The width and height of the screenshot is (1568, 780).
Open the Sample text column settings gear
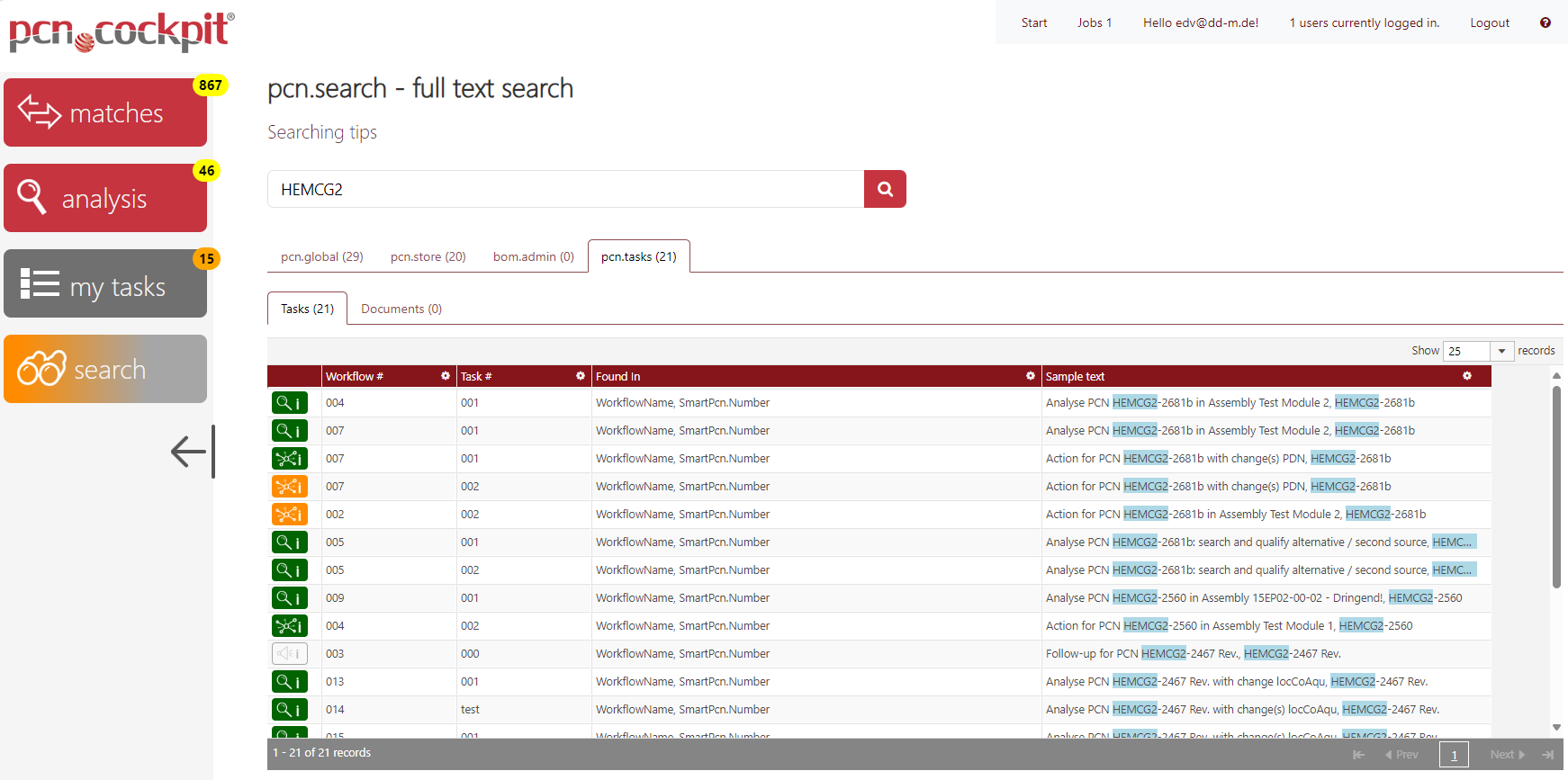pyautogui.click(x=1467, y=376)
